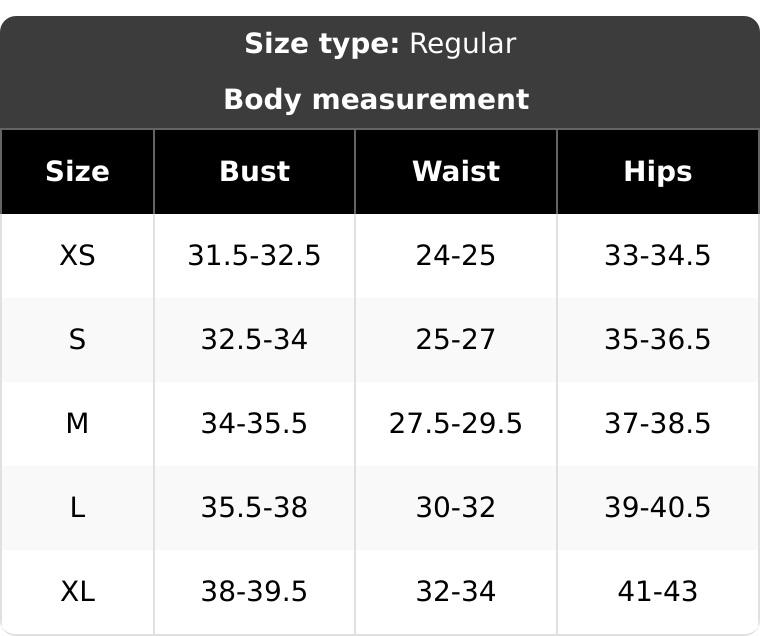Viewport: 760px width, 636px height.
Task: Click the Body measurement heading
Action: point(376,99)
